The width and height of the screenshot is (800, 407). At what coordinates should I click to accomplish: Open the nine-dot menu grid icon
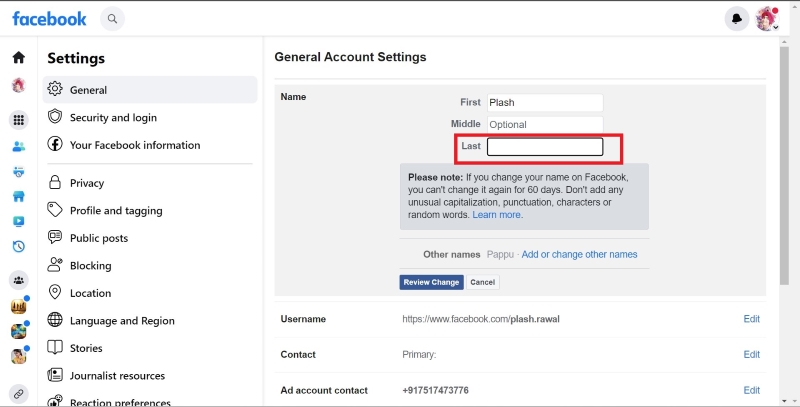[19, 120]
